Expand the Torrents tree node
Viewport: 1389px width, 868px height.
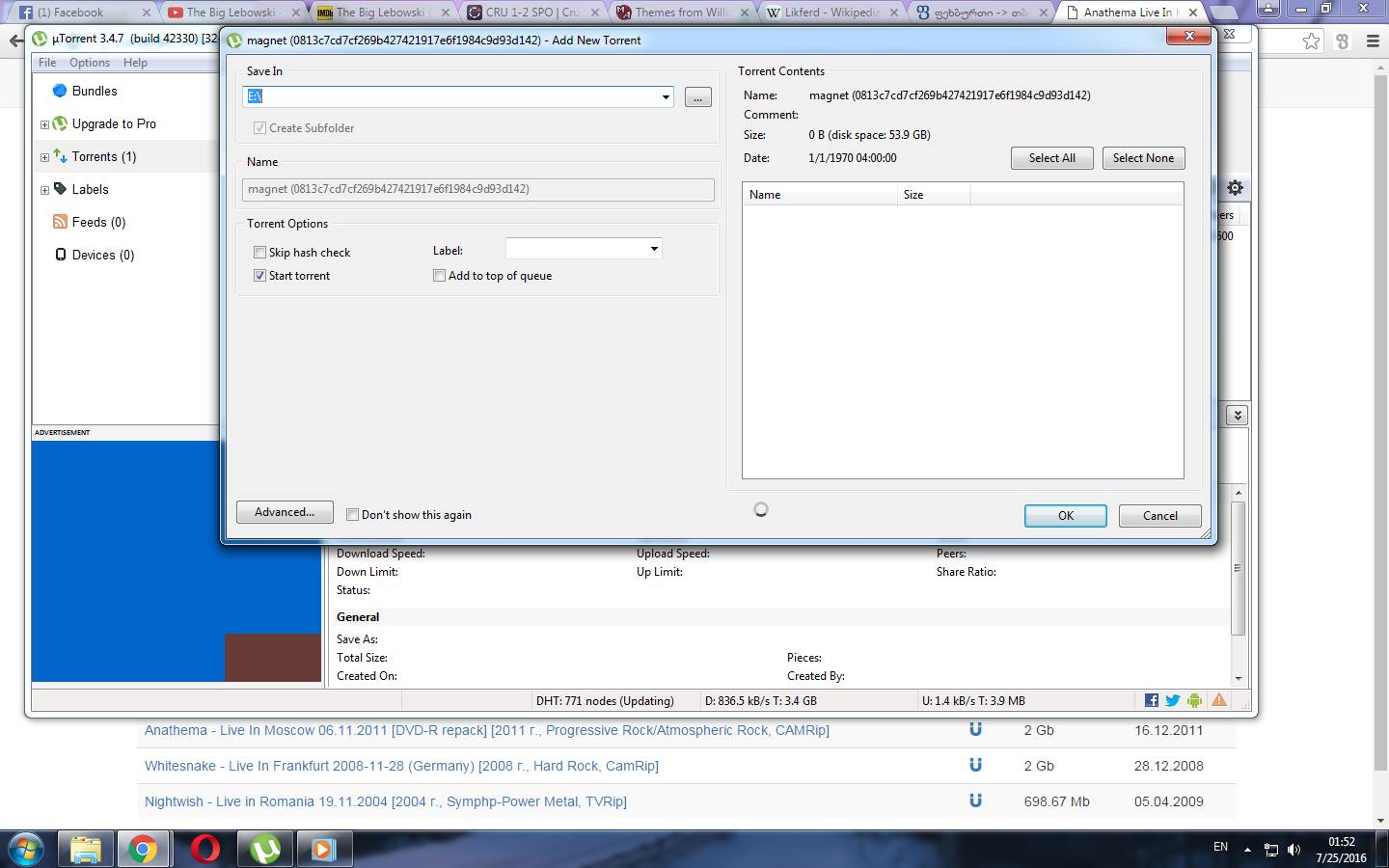pyautogui.click(x=44, y=157)
